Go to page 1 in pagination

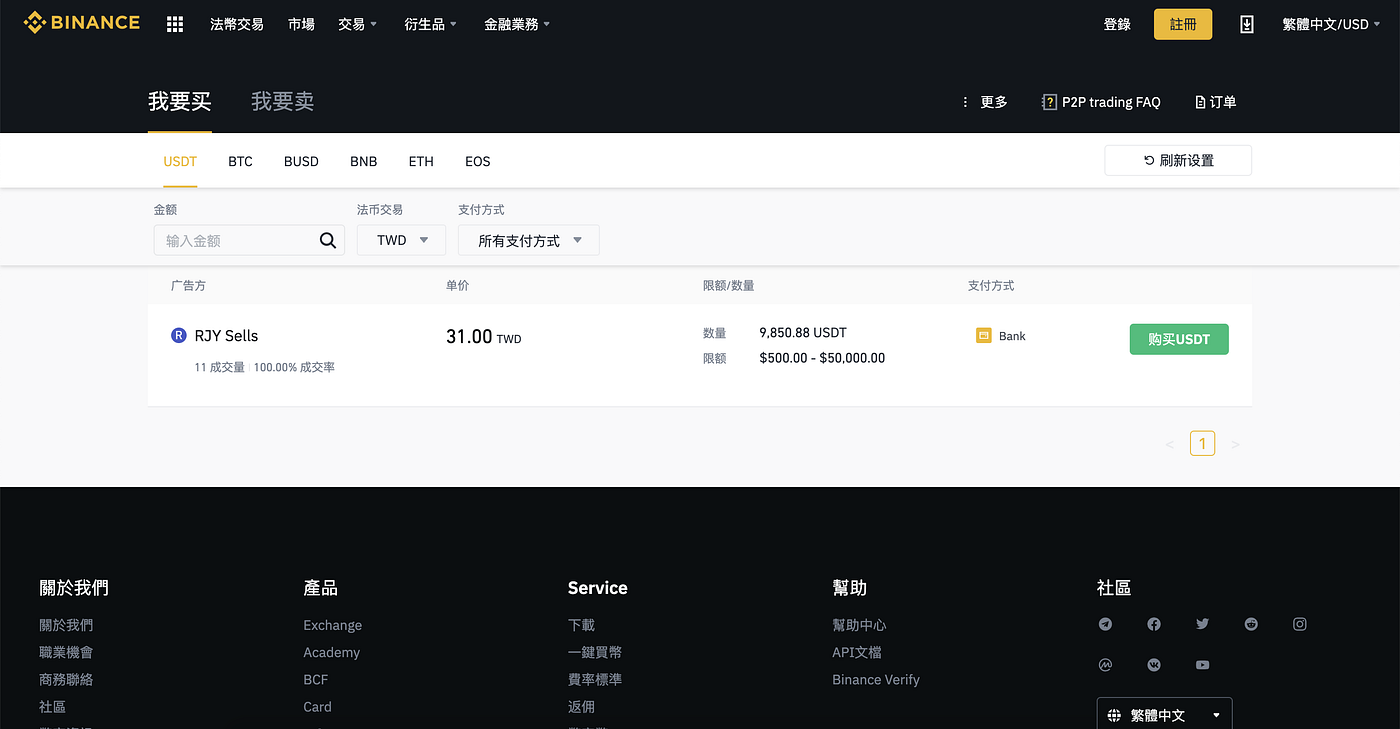point(1202,444)
